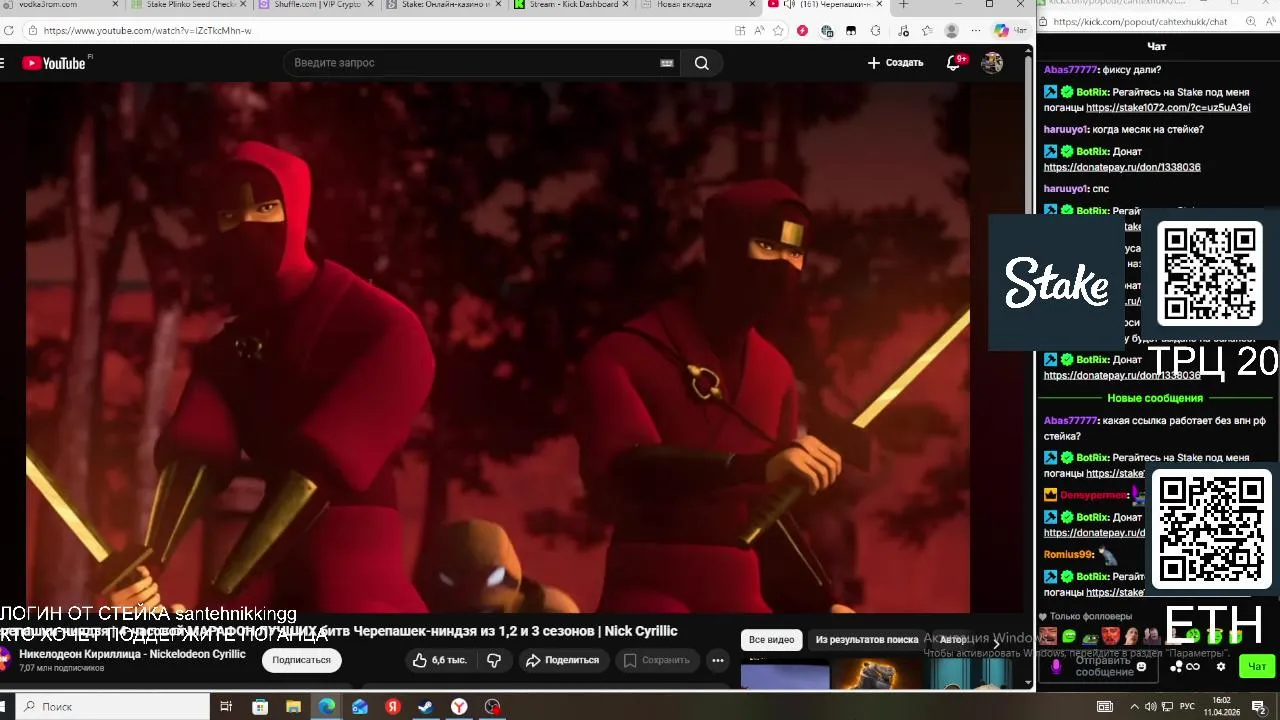Image resolution: width=1280 pixels, height=720 pixels.
Task: Open Edge profile avatar icon
Action: click(951, 31)
